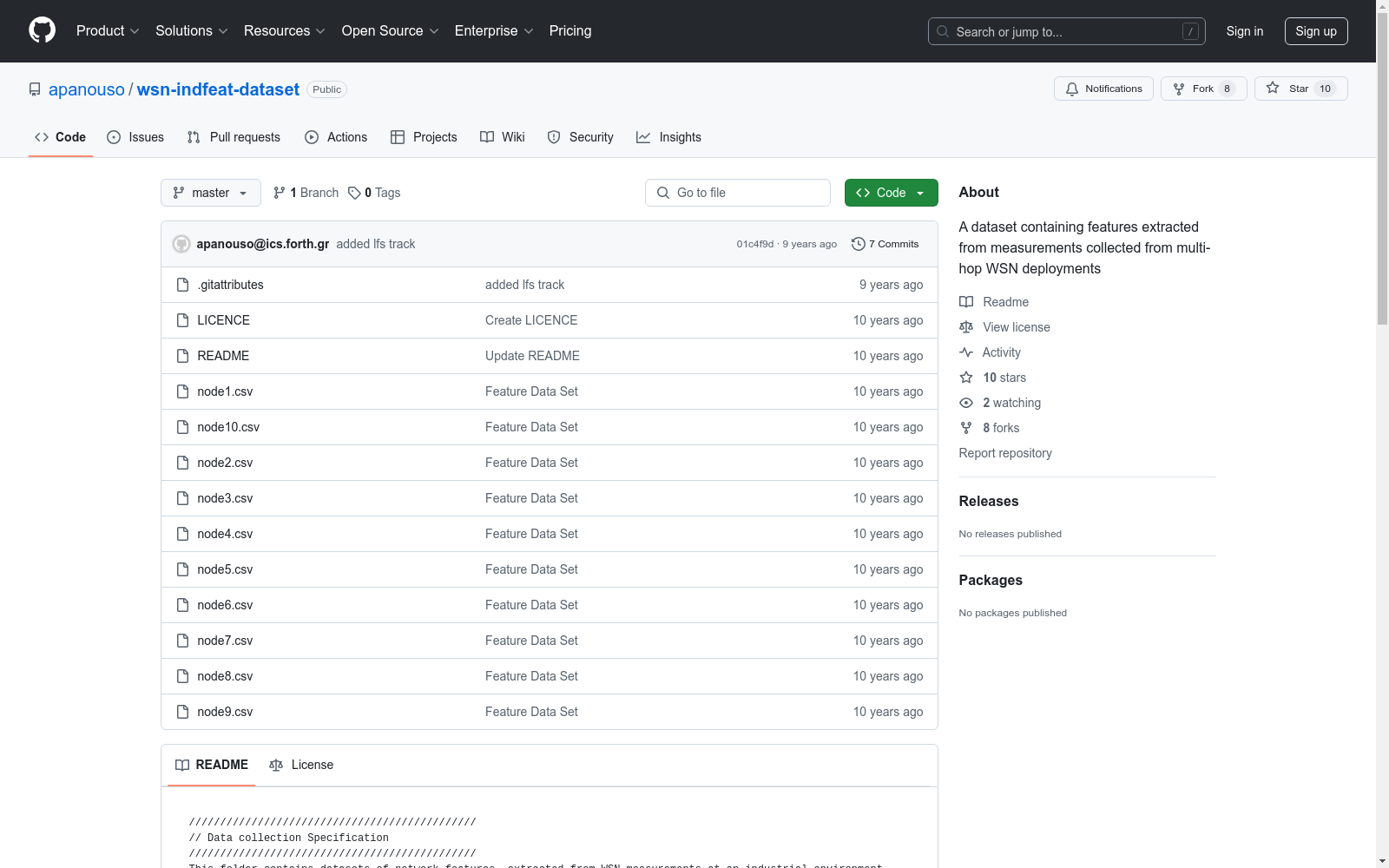Image resolution: width=1389 pixels, height=868 pixels.
Task: Click the Star icon for this repository
Action: (1273, 88)
